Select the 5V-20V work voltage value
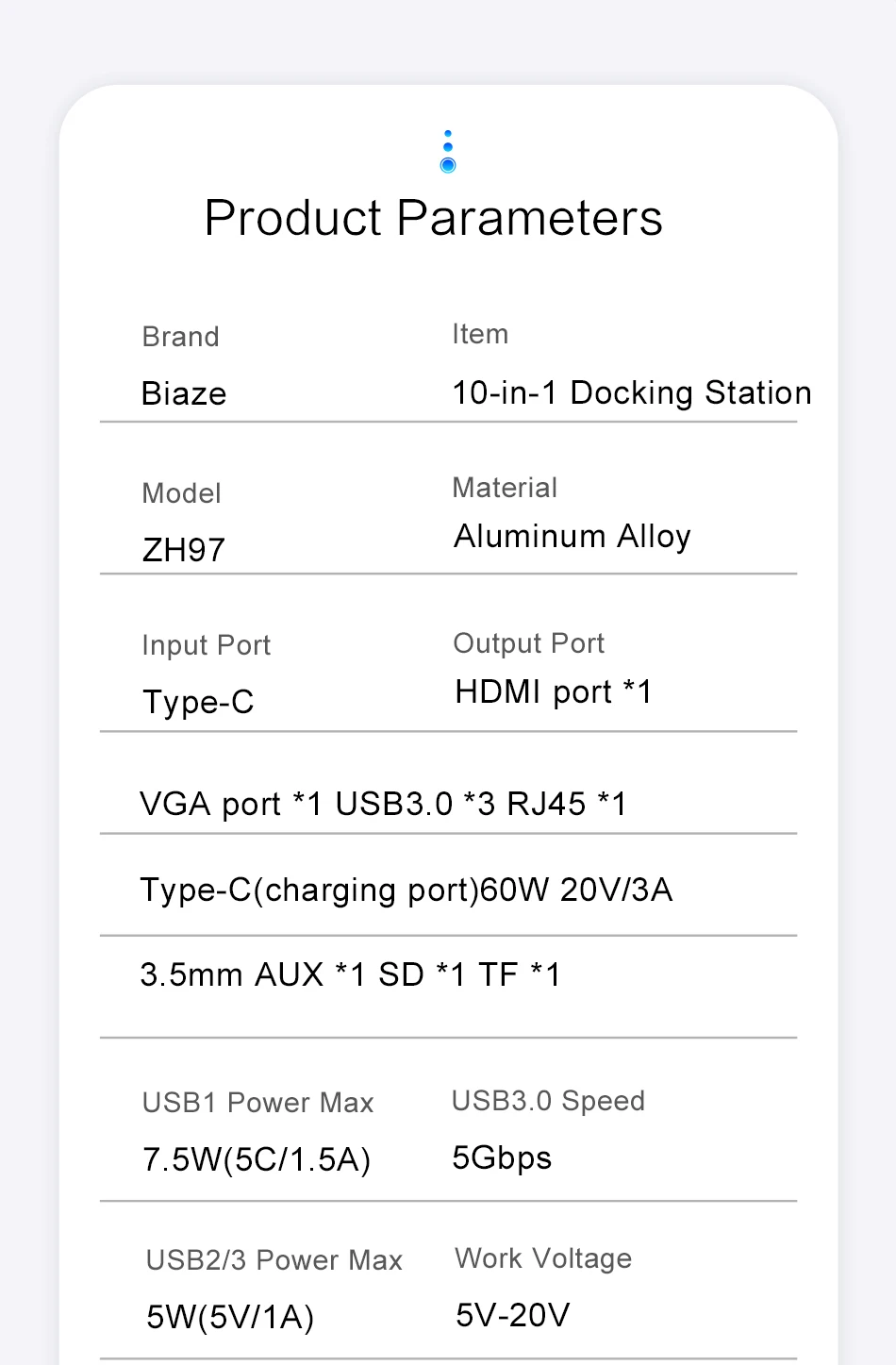 pos(513,1315)
